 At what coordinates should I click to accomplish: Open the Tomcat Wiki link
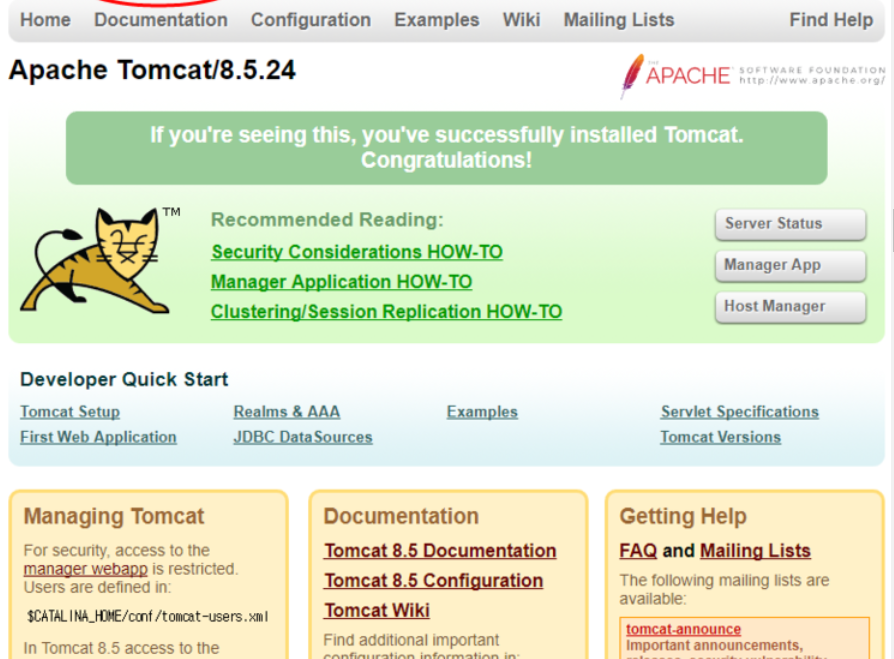click(377, 611)
